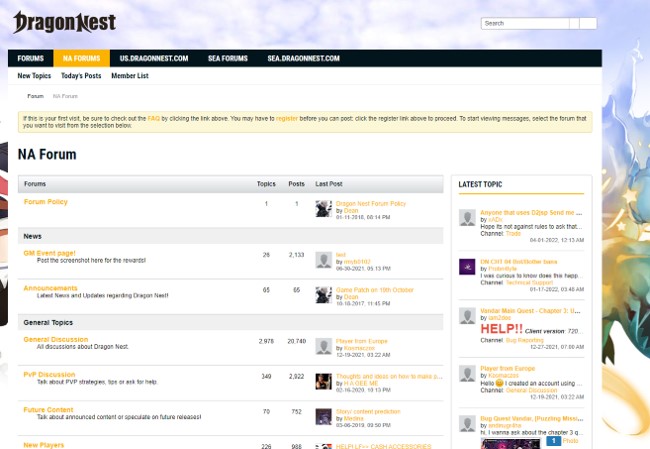The width and height of the screenshot is (650, 449).
Task: Open Dean's avatar in the Forum Policy row
Action: point(323,208)
